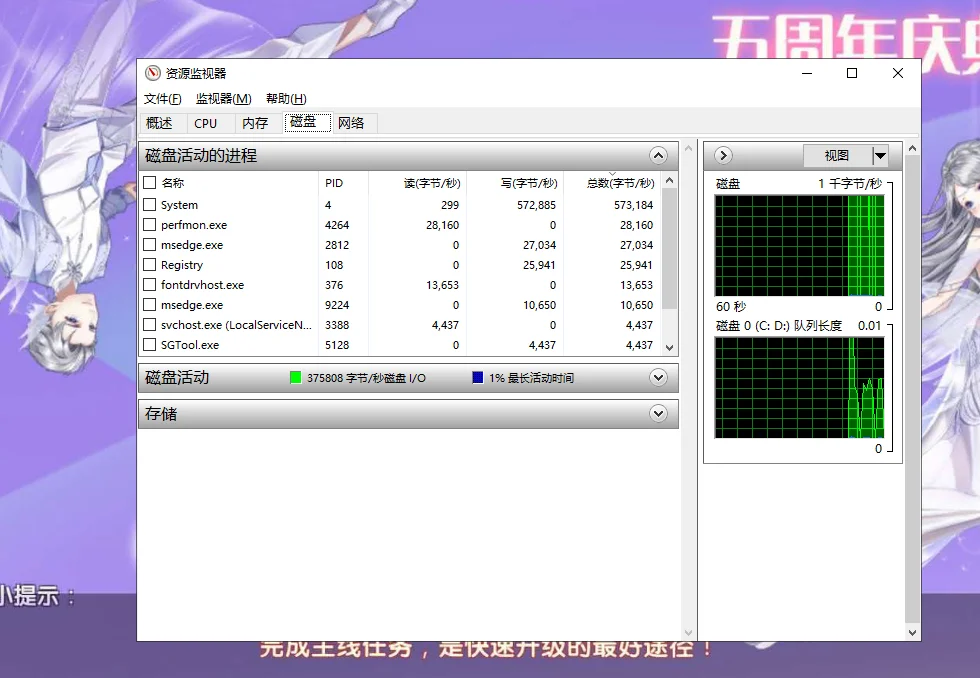This screenshot has width=980, height=678.
Task: Tick the select-all checkbox beside 名称
Action: 149,182
